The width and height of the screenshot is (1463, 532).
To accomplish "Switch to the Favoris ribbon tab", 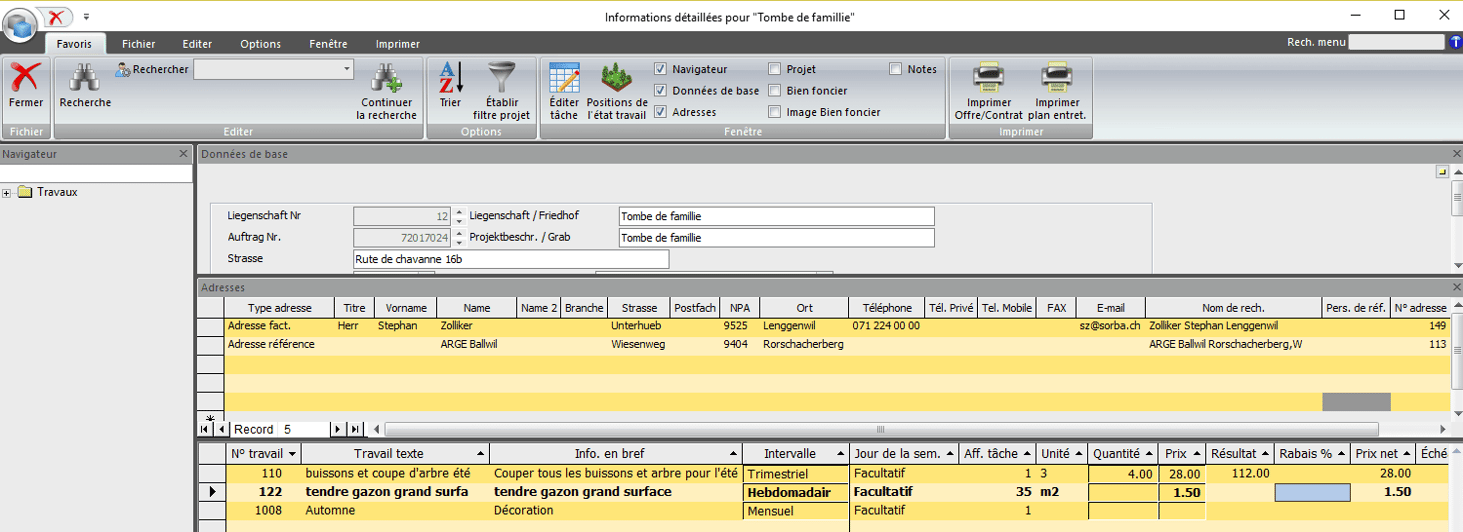I will point(74,44).
